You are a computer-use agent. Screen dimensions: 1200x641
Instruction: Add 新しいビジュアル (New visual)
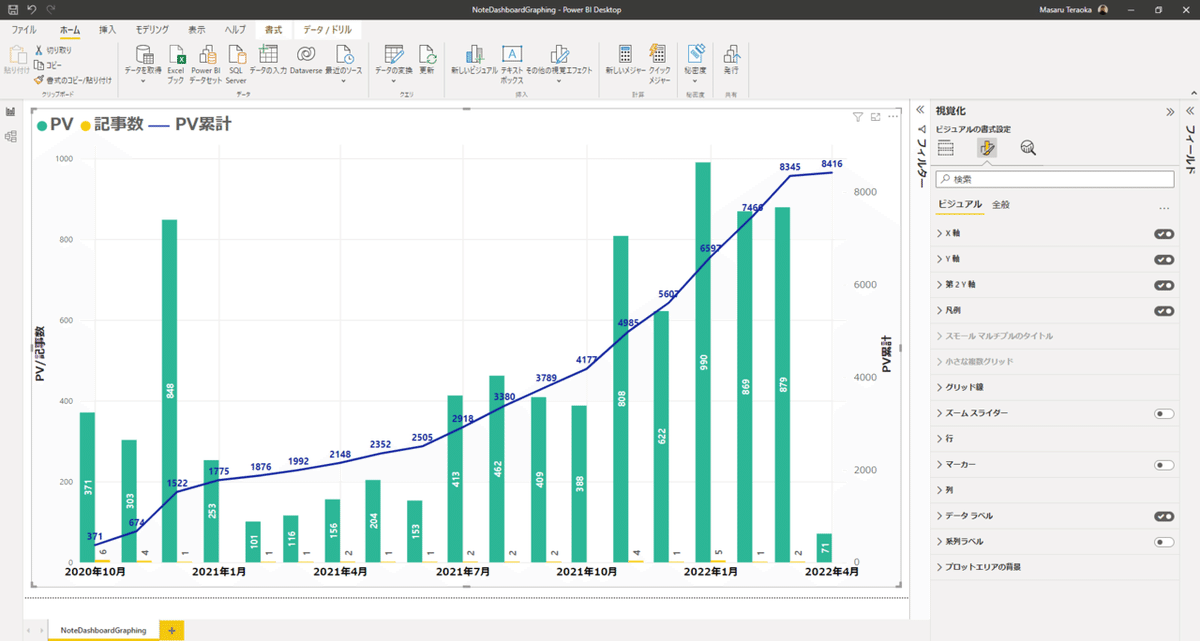(474, 59)
